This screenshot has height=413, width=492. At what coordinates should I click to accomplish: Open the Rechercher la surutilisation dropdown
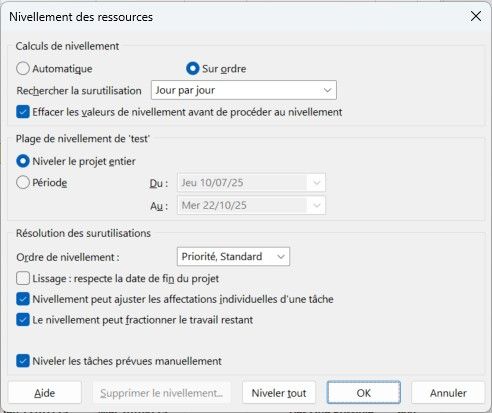(244, 90)
